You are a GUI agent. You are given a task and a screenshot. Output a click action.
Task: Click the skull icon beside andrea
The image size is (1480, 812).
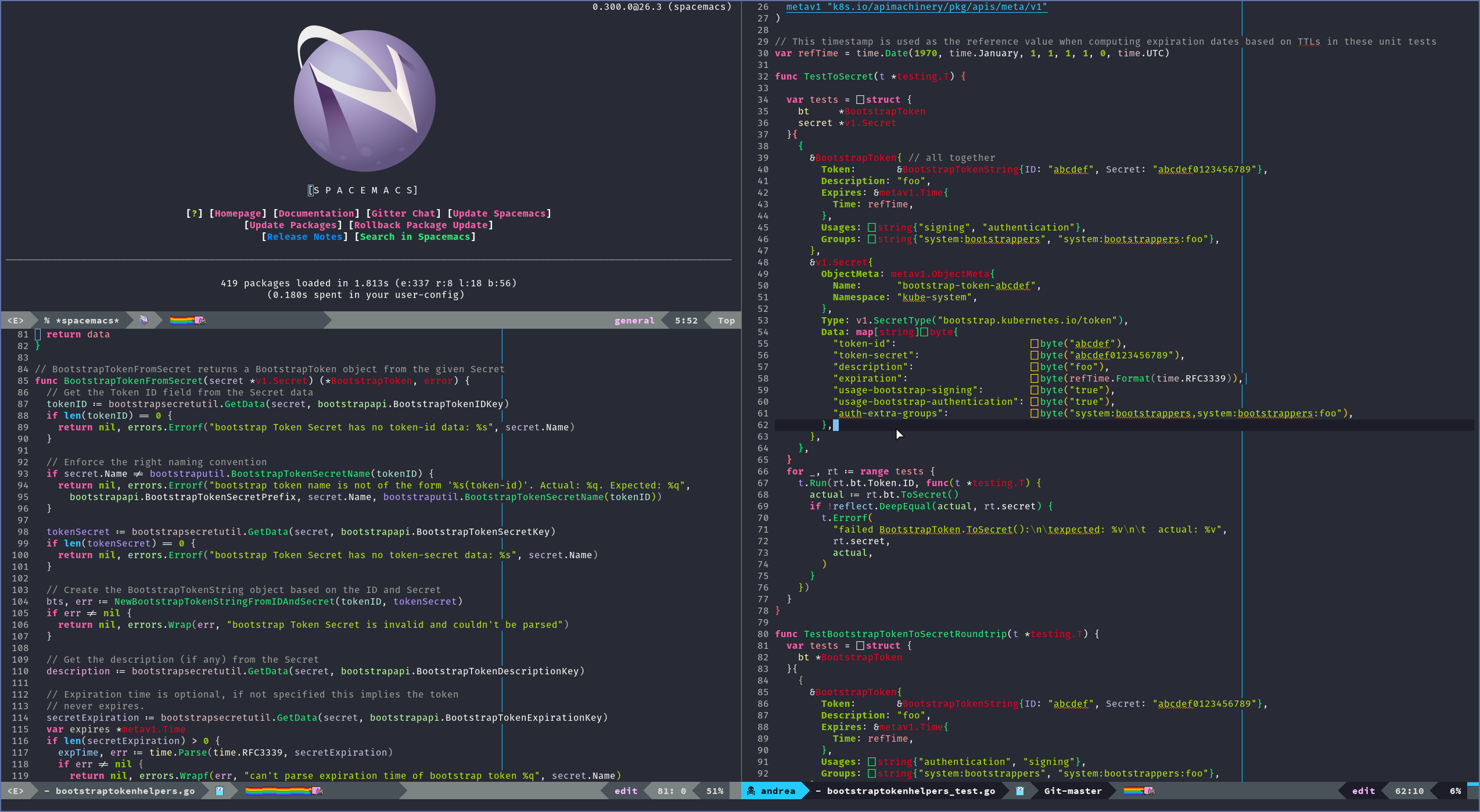pos(751,791)
